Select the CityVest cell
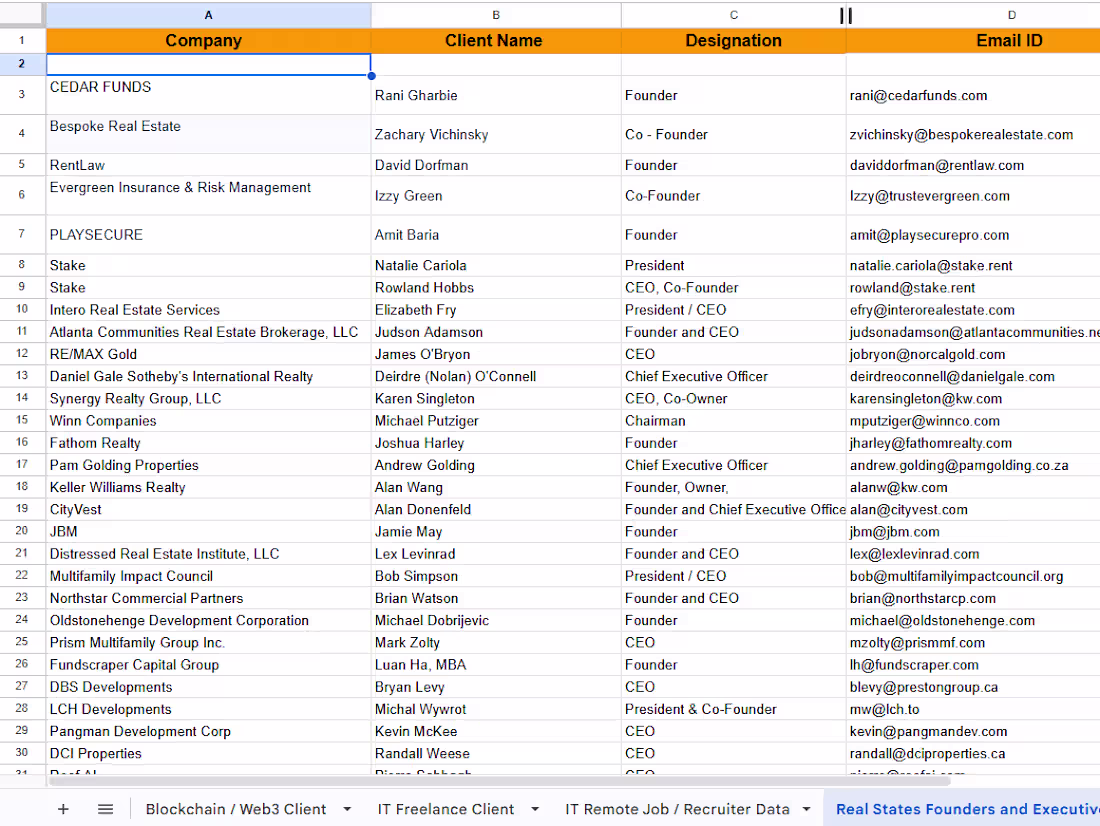This screenshot has height=826, width=1100. pos(208,509)
